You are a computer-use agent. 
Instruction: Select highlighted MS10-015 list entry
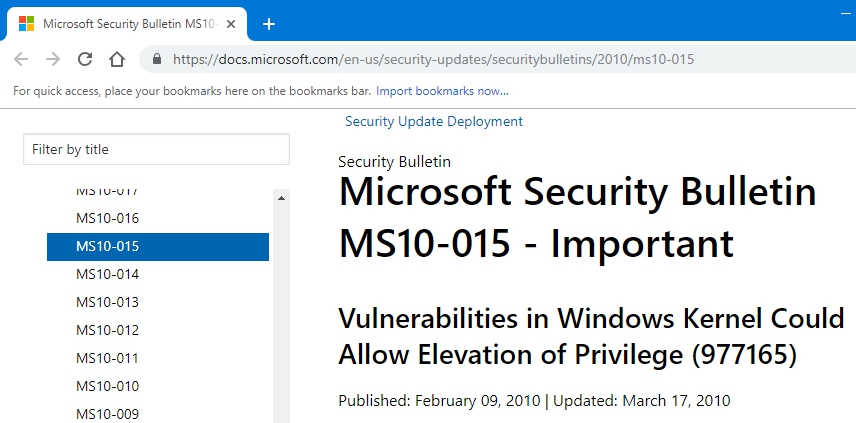click(158, 247)
